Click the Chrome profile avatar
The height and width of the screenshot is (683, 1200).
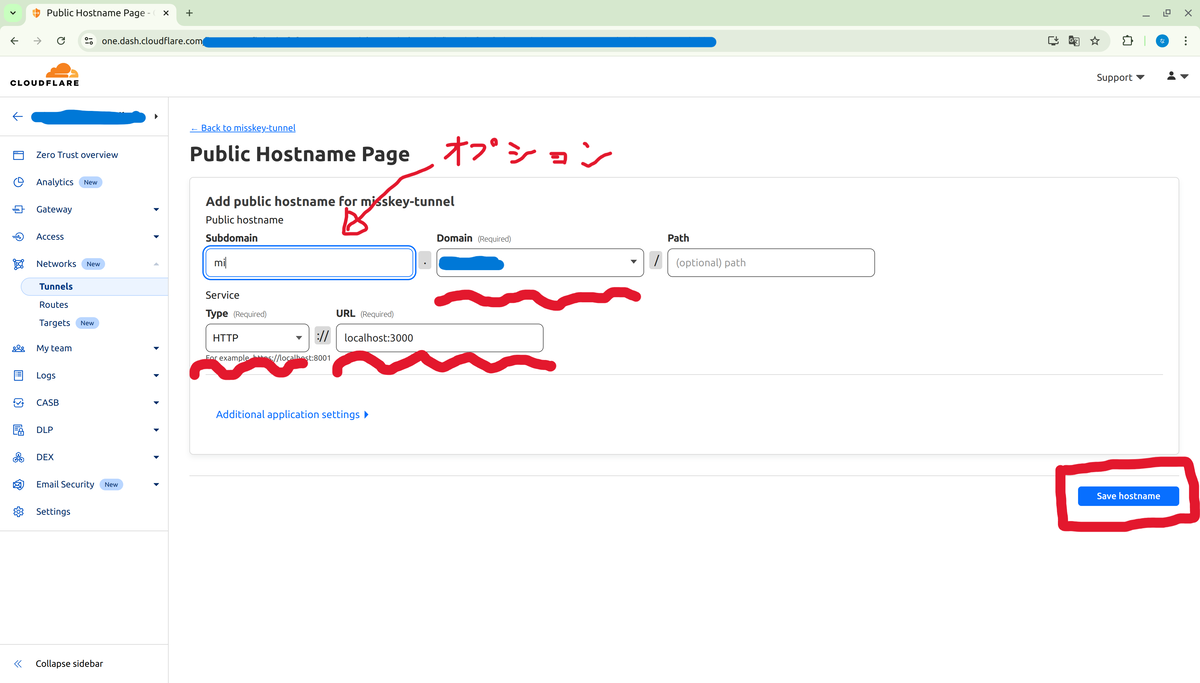[x=1162, y=41]
